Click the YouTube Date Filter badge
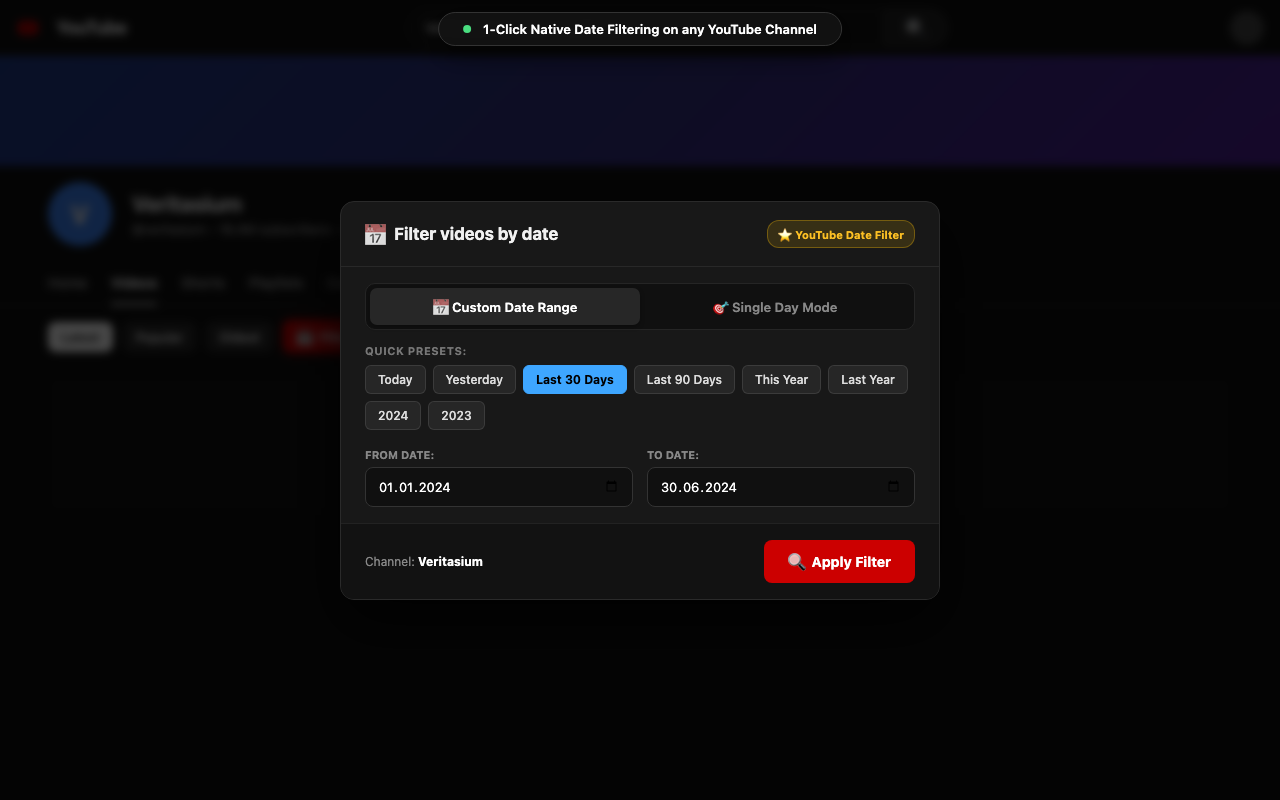 click(x=841, y=234)
